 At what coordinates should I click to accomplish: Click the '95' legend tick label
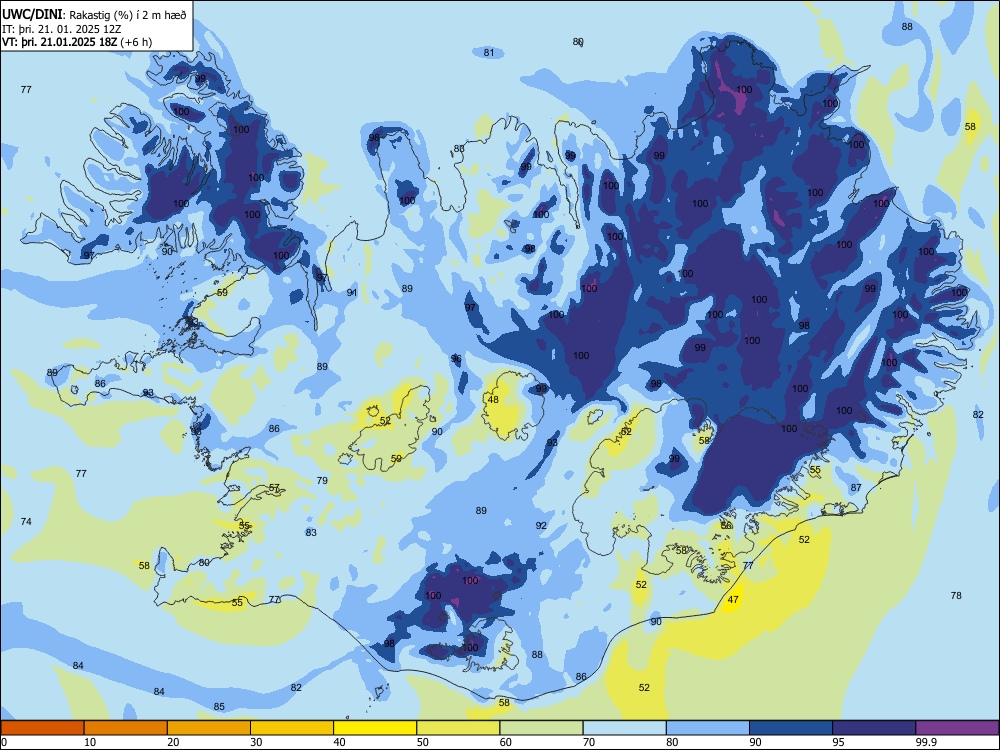[x=838, y=742]
